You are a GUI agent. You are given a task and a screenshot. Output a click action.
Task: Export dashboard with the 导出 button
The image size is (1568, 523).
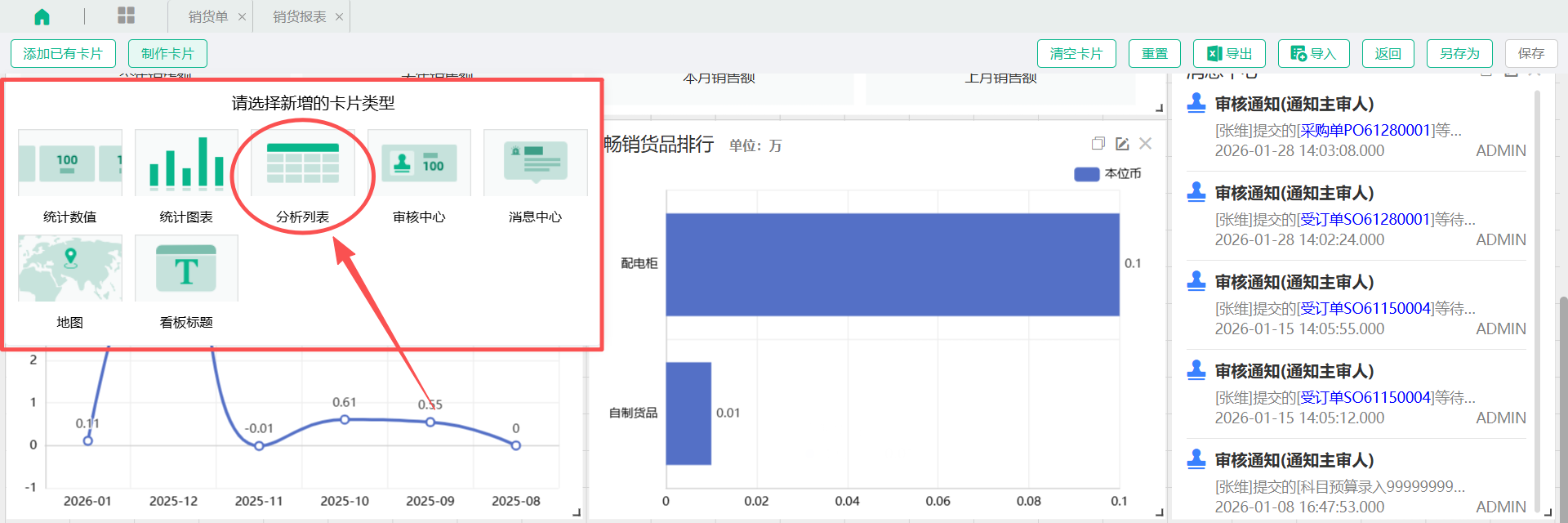tap(1229, 54)
